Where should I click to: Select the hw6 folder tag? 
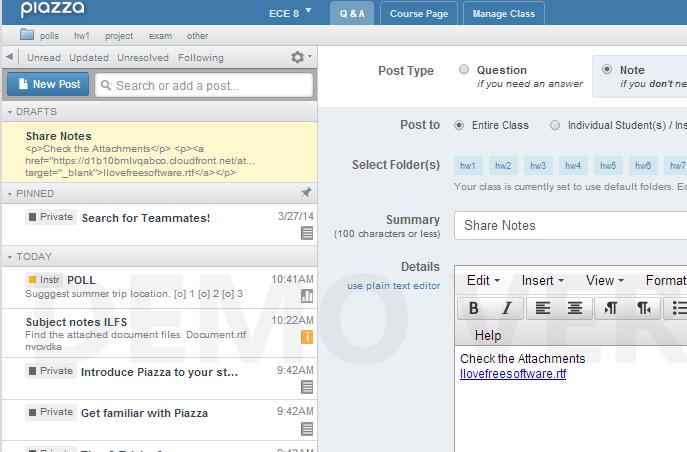pos(643,166)
